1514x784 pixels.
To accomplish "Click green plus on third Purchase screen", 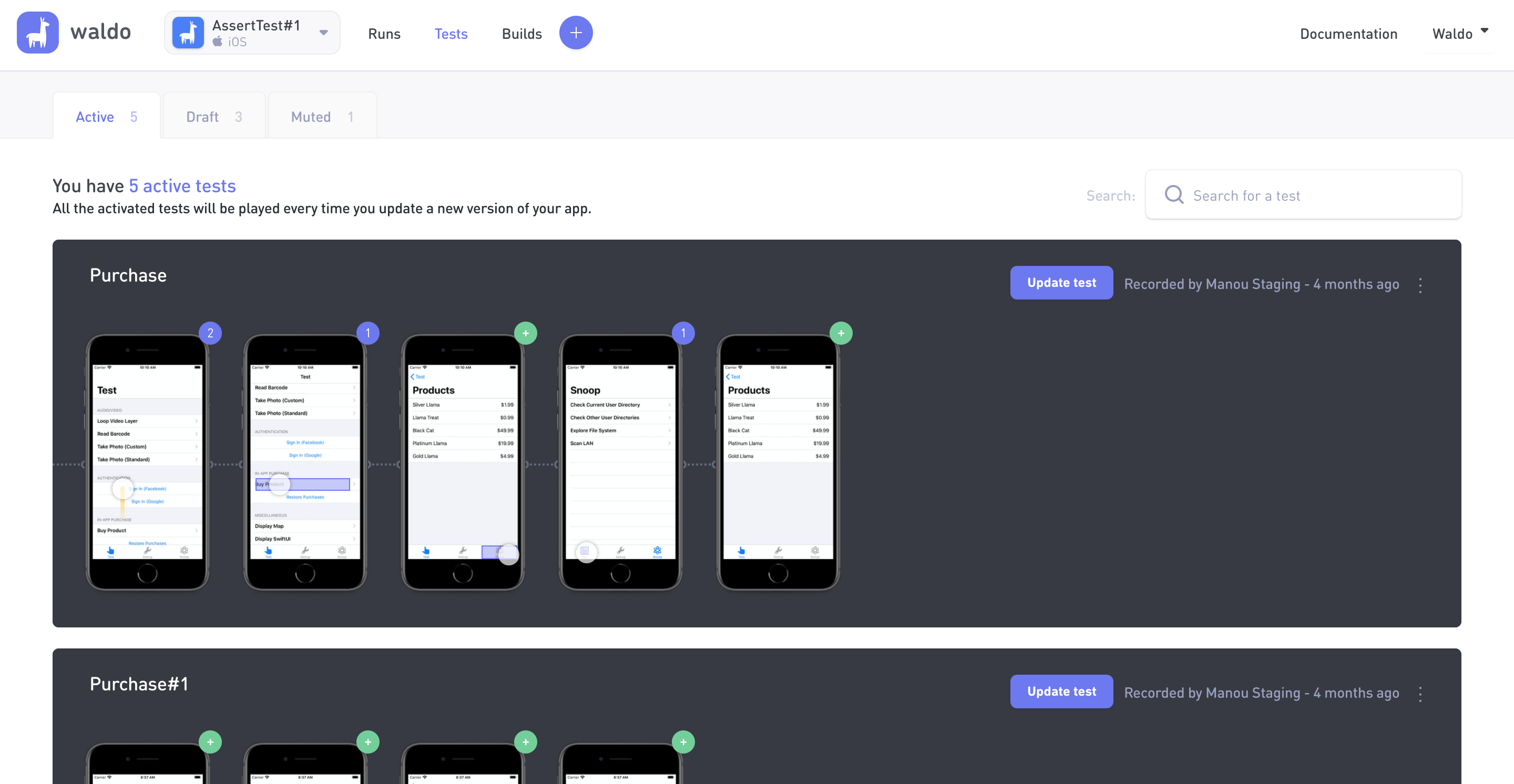I will [526, 333].
